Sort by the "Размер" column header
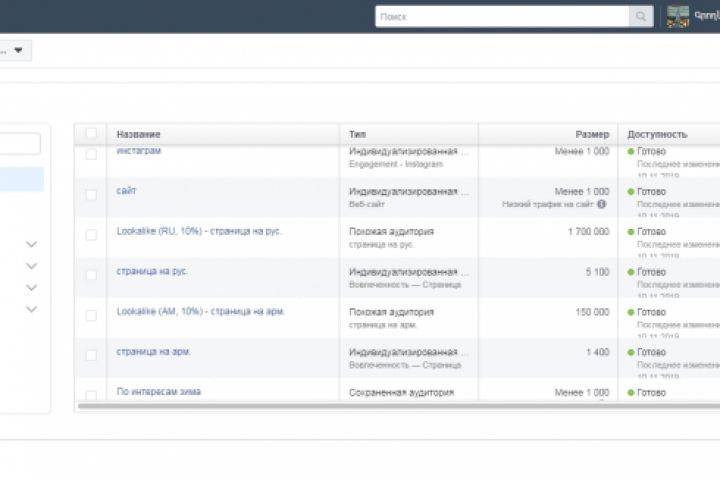This screenshot has width=720, height=480. click(x=591, y=134)
